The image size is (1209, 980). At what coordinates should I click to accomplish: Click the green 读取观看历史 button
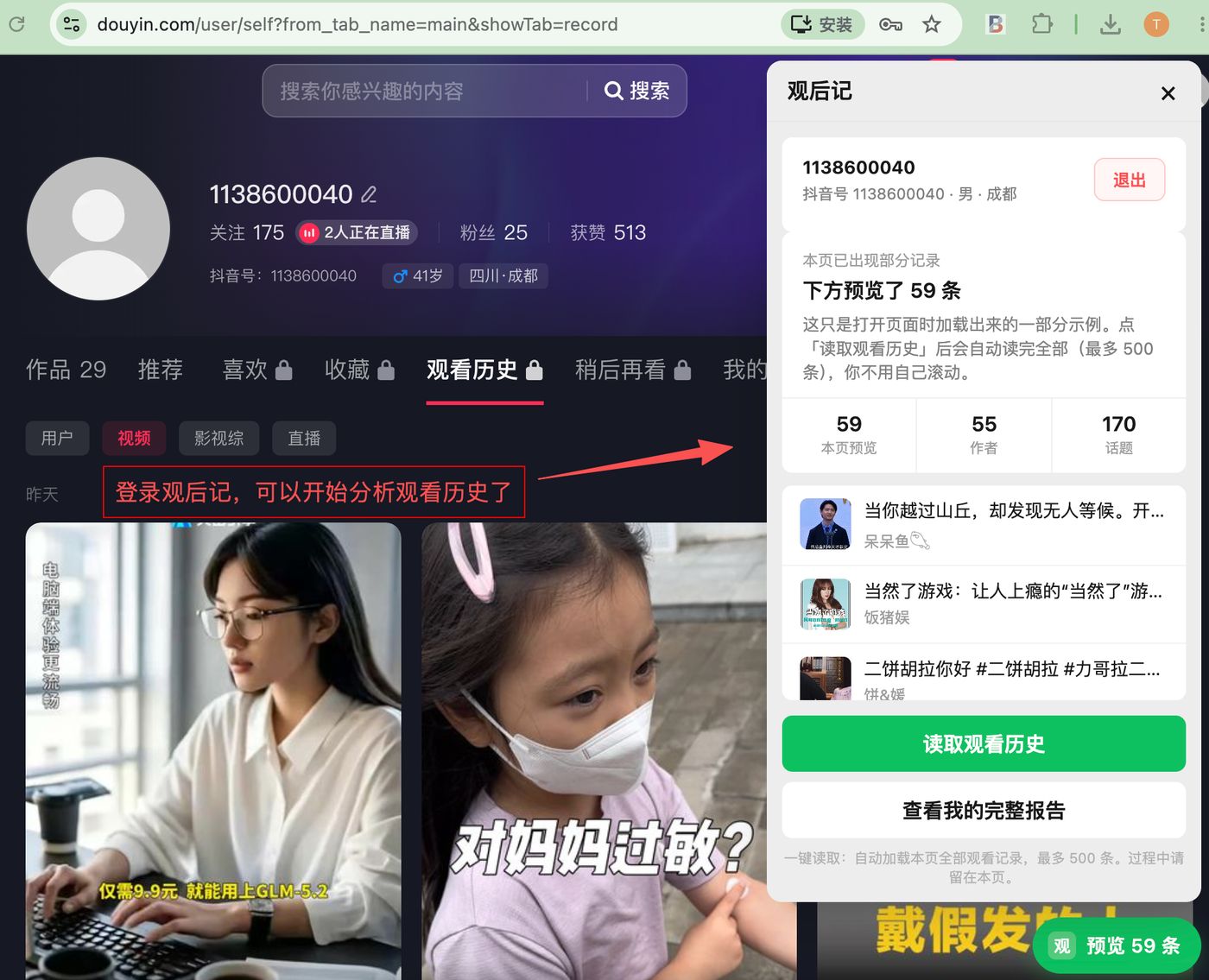(984, 743)
